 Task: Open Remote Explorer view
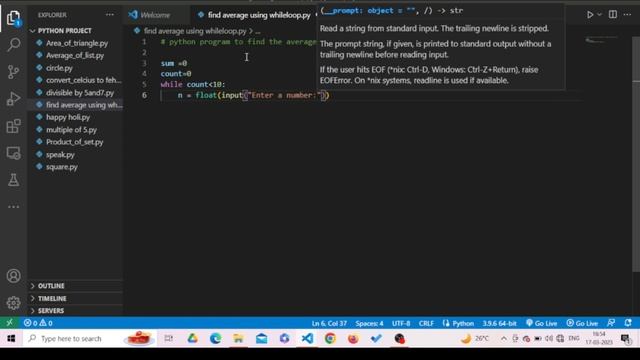click(x=13, y=153)
